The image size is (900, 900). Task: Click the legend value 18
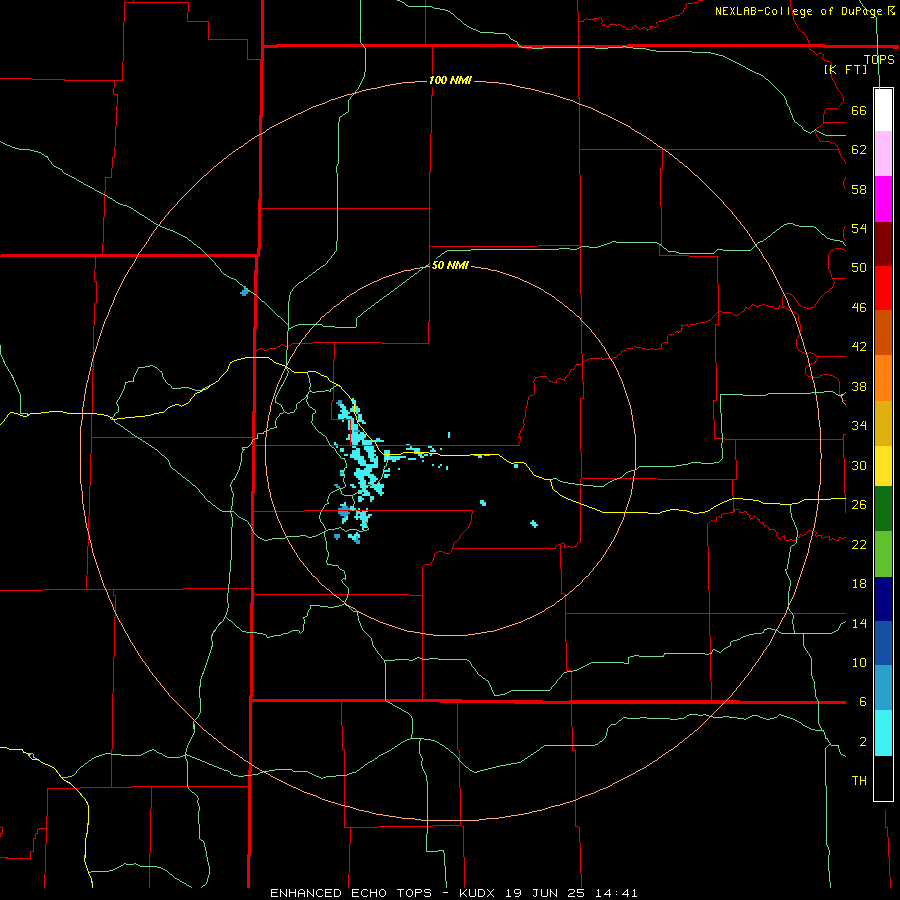(x=859, y=584)
